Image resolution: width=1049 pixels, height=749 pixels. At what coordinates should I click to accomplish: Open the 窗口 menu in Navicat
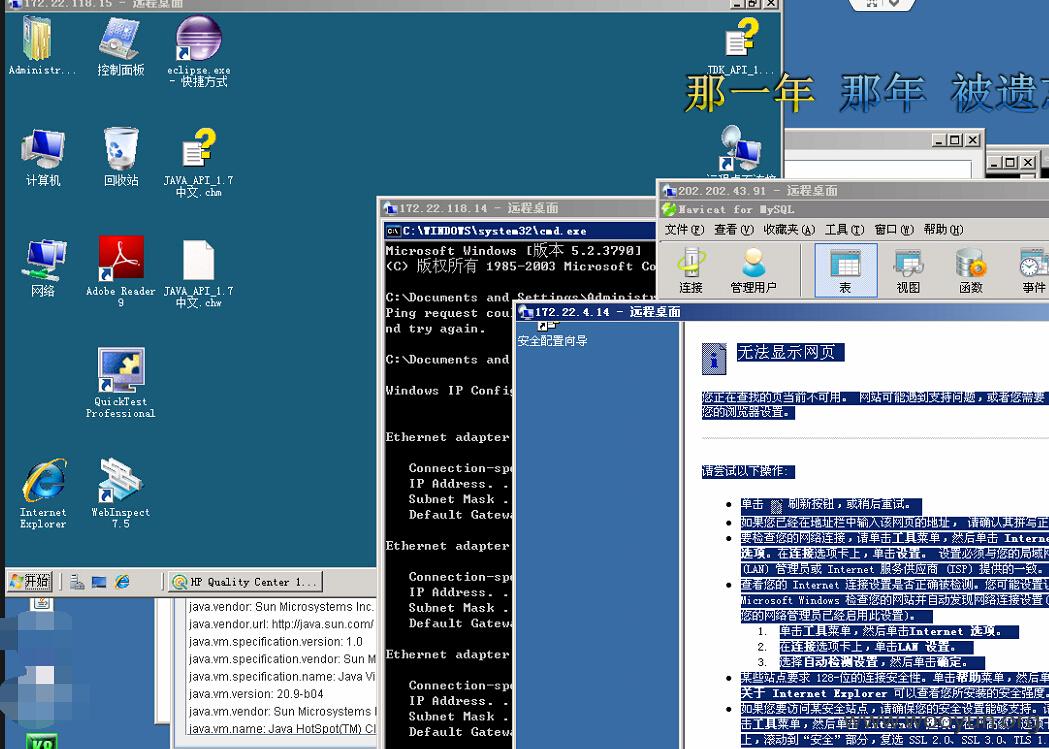[894, 229]
